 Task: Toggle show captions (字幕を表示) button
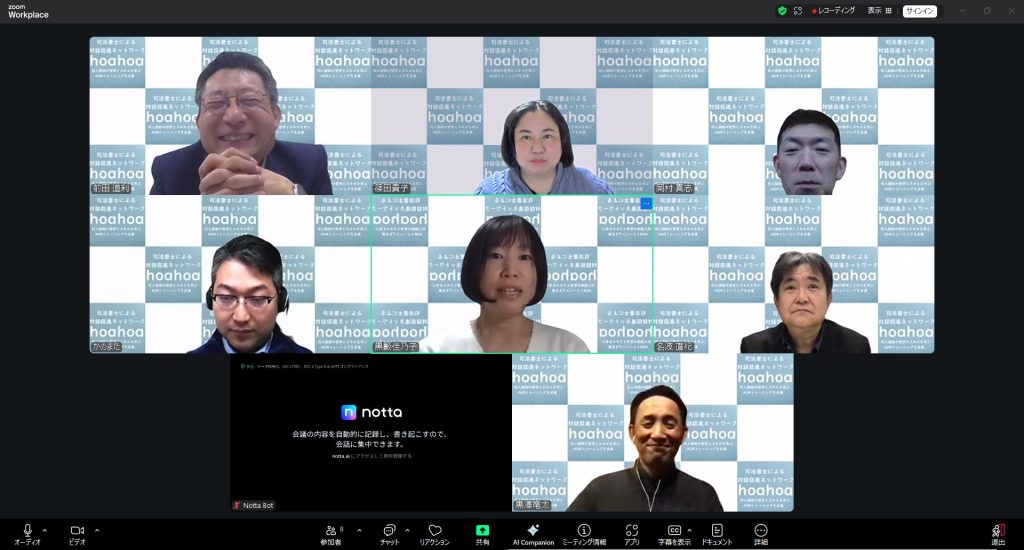pos(675,531)
